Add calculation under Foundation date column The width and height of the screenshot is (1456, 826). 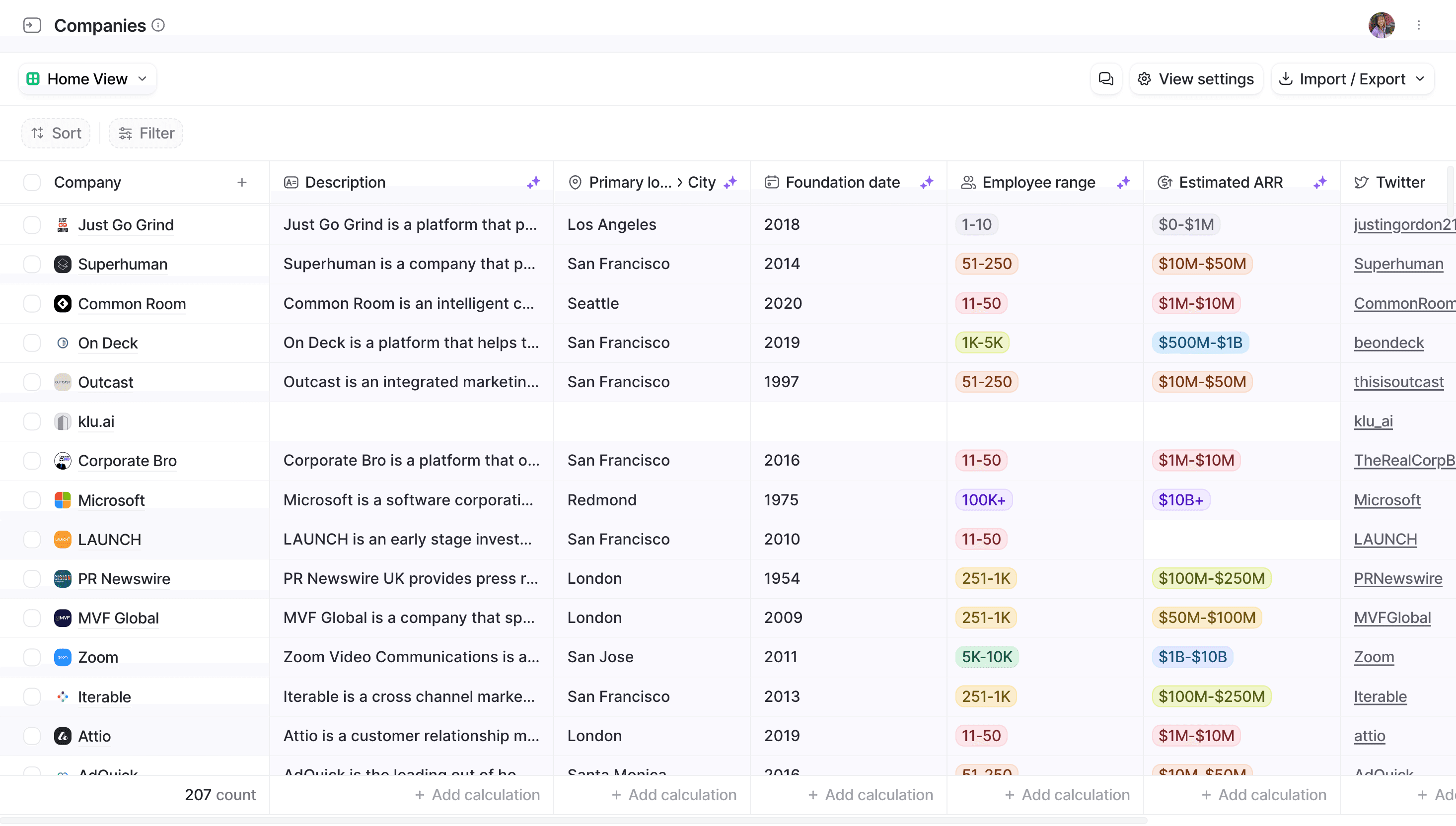click(x=870, y=795)
